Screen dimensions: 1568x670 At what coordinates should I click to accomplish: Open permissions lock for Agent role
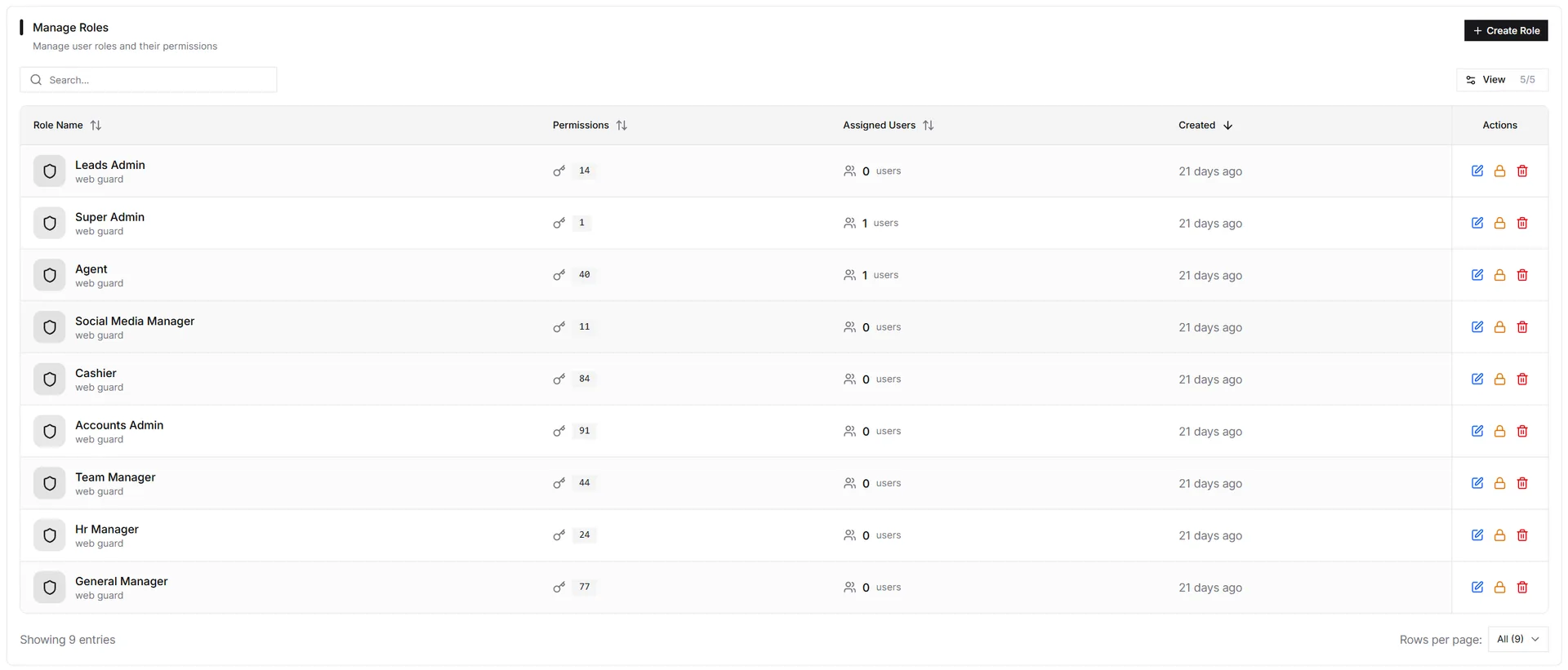coord(1499,275)
